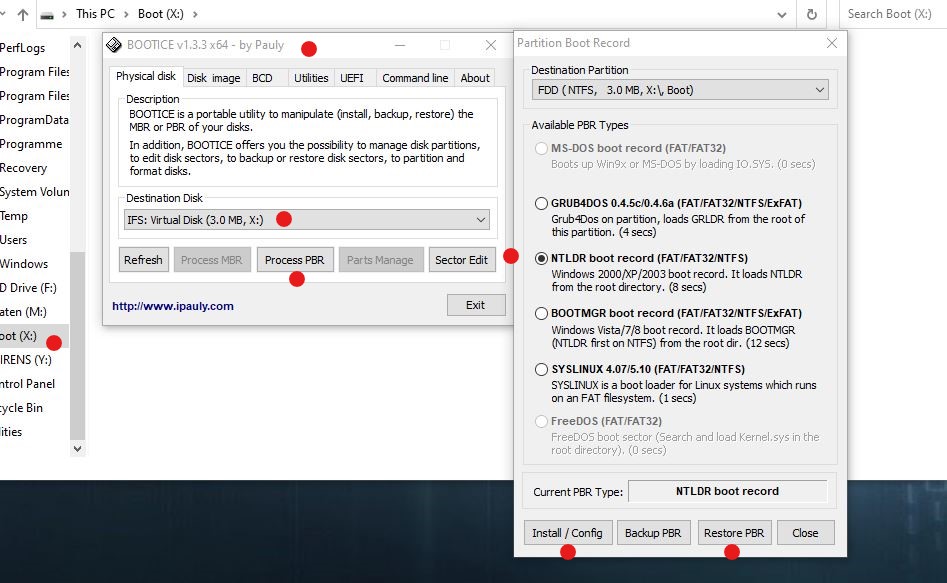Expand the address bar history dropdown
The image size is (947, 583).
click(x=782, y=14)
